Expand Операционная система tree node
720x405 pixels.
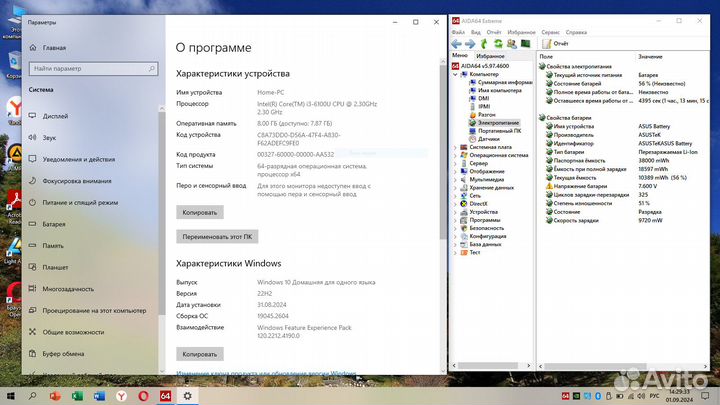pos(455,155)
